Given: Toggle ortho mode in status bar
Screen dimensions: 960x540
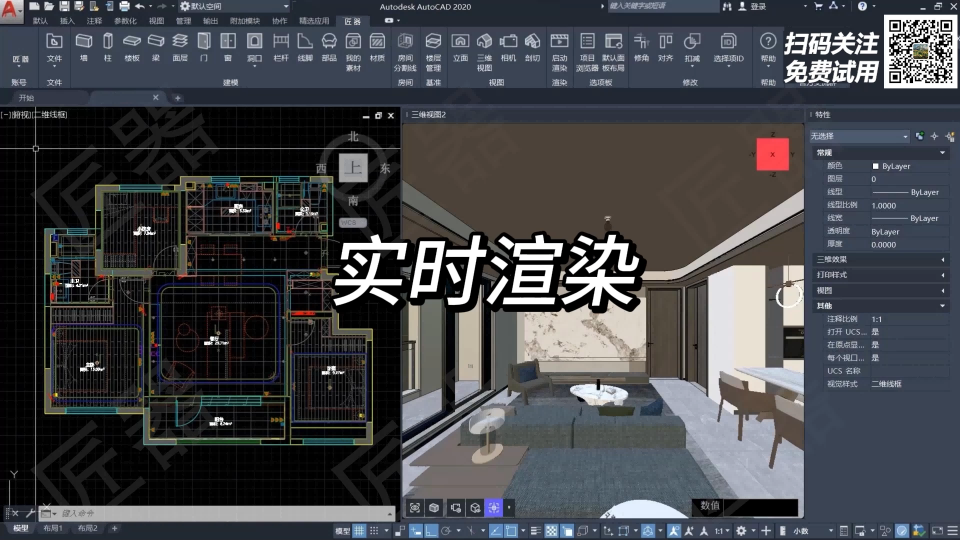Looking at the screenshot, I should click(431, 531).
